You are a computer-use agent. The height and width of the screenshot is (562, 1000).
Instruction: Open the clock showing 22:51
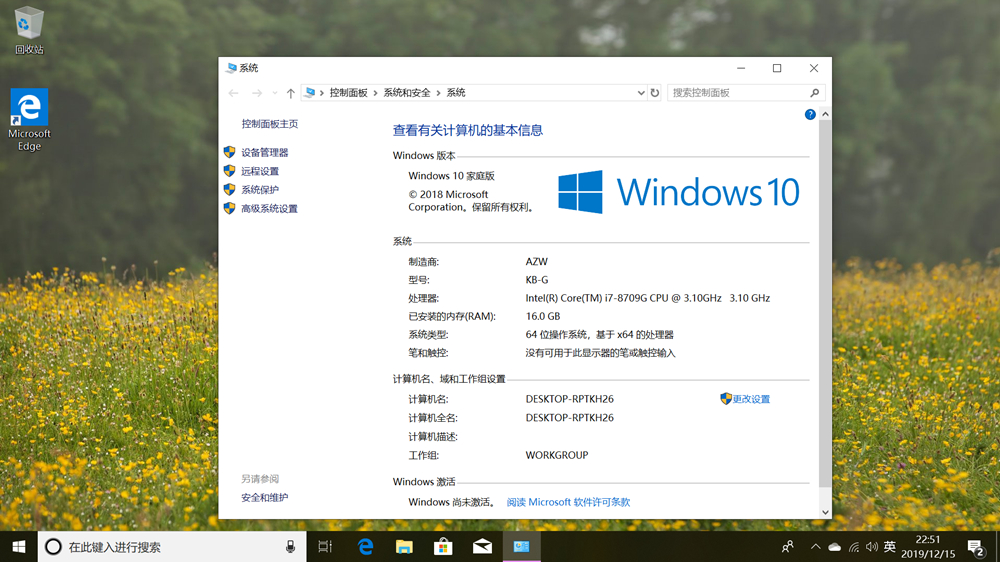928,547
